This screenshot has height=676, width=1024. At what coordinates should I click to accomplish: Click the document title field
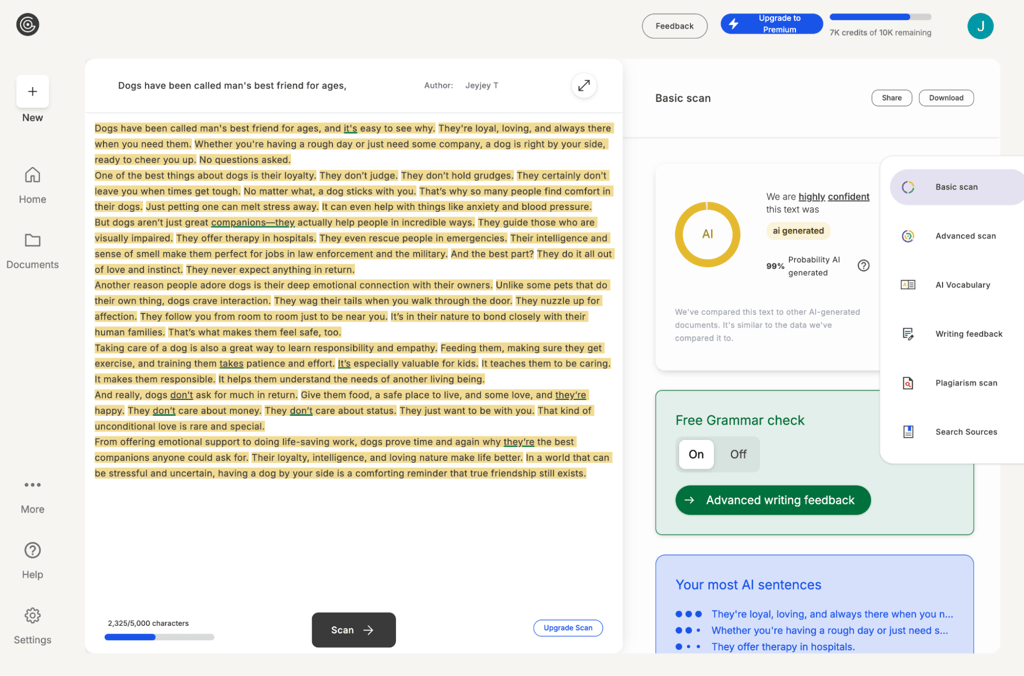(232, 86)
